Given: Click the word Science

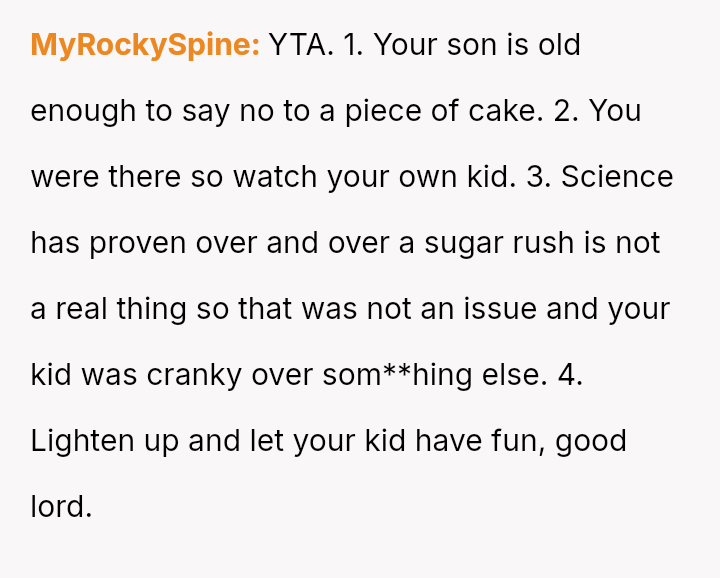Looking at the screenshot, I should [617, 177].
